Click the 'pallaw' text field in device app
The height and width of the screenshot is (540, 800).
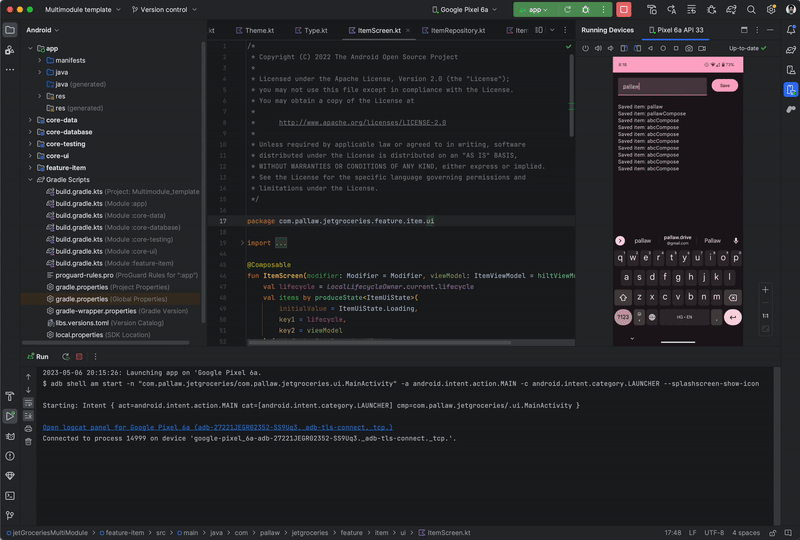pyautogui.click(x=662, y=86)
